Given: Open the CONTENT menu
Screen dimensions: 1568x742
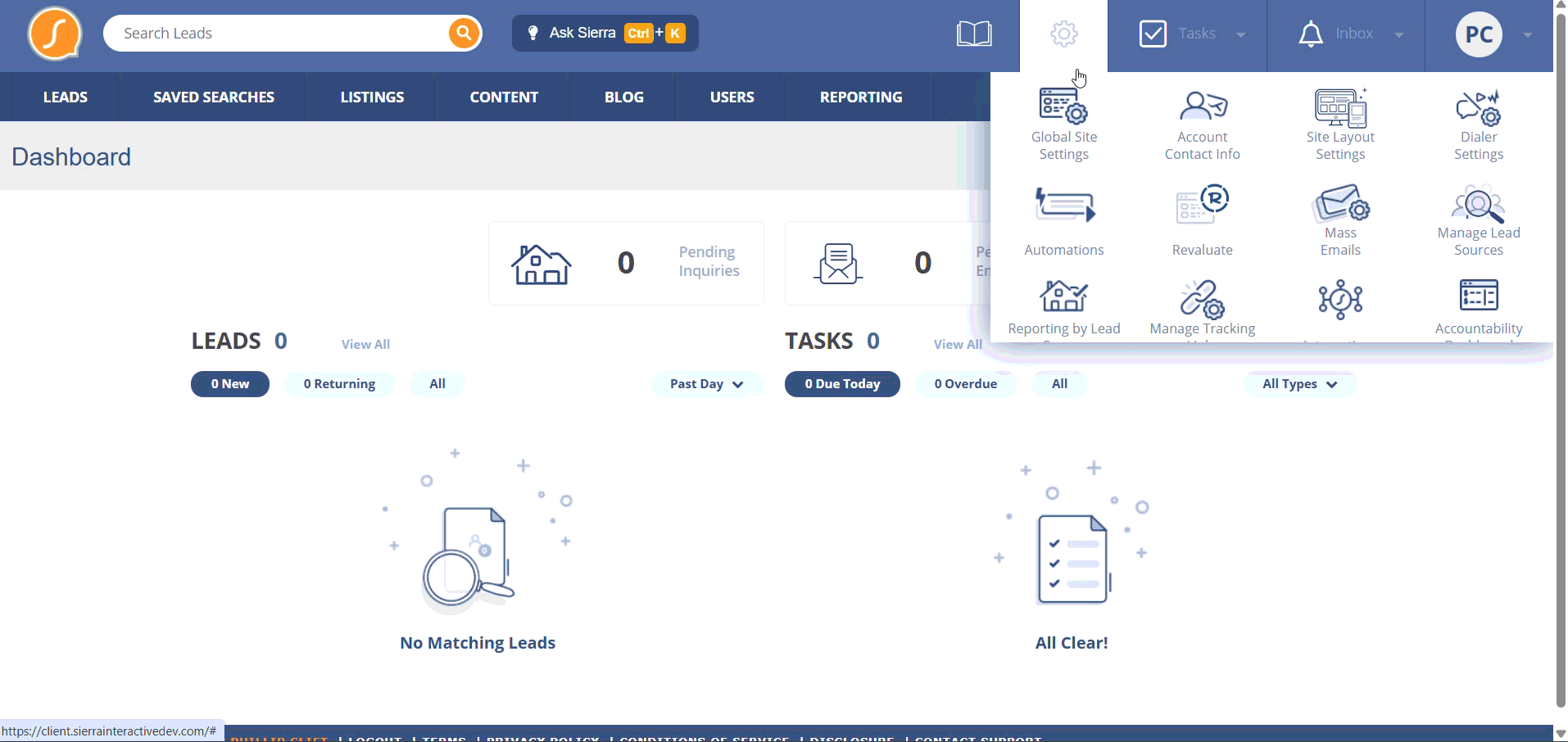Looking at the screenshot, I should click(x=504, y=97).
